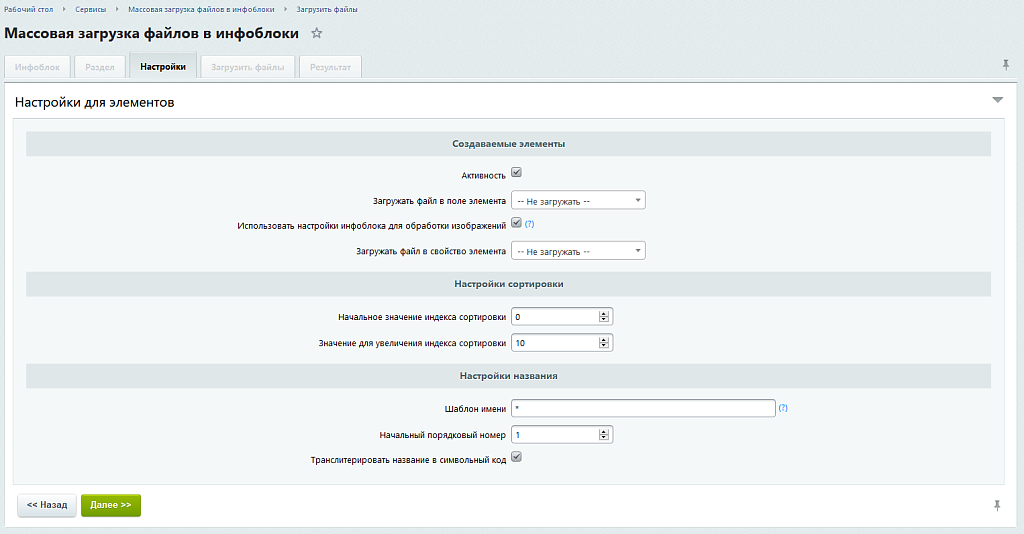This screenshot has width=1024, height=534.
Task: Add page to favorites with star icon
Action: tap(317, 33)
